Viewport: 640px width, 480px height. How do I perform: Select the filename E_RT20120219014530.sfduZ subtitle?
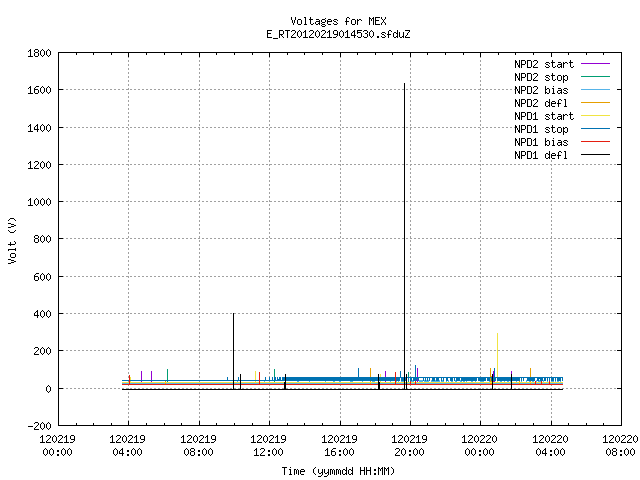click(x=338, y=34)
